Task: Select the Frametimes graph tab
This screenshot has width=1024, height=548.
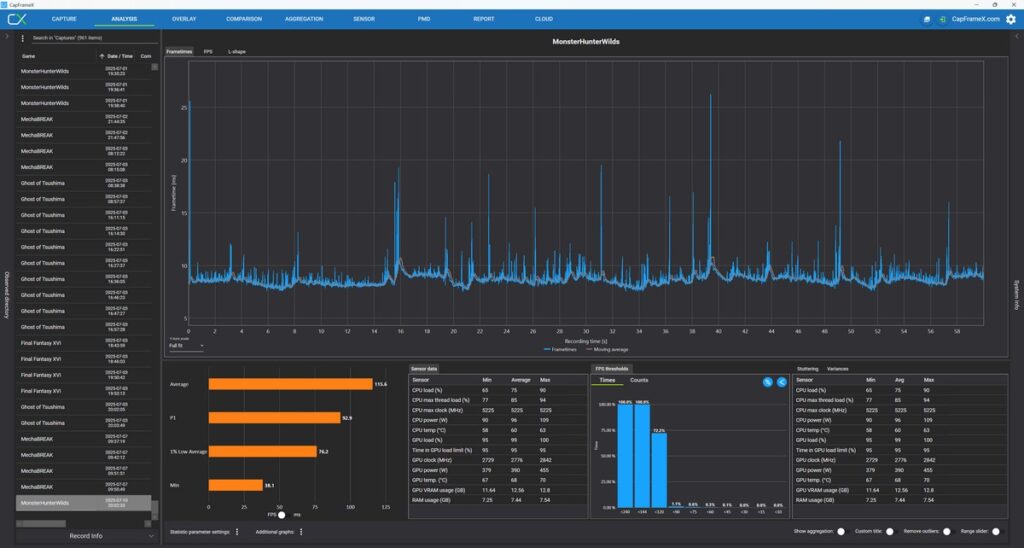Action: coord(179,52)
